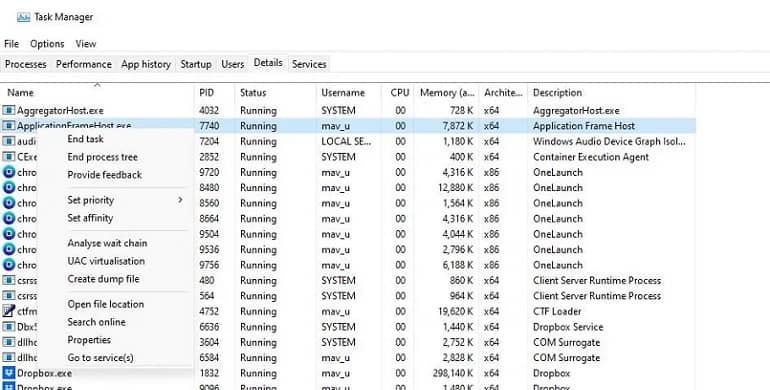Select Open file location in the context menu
This screenshot has height=390, width=770.
106,305
